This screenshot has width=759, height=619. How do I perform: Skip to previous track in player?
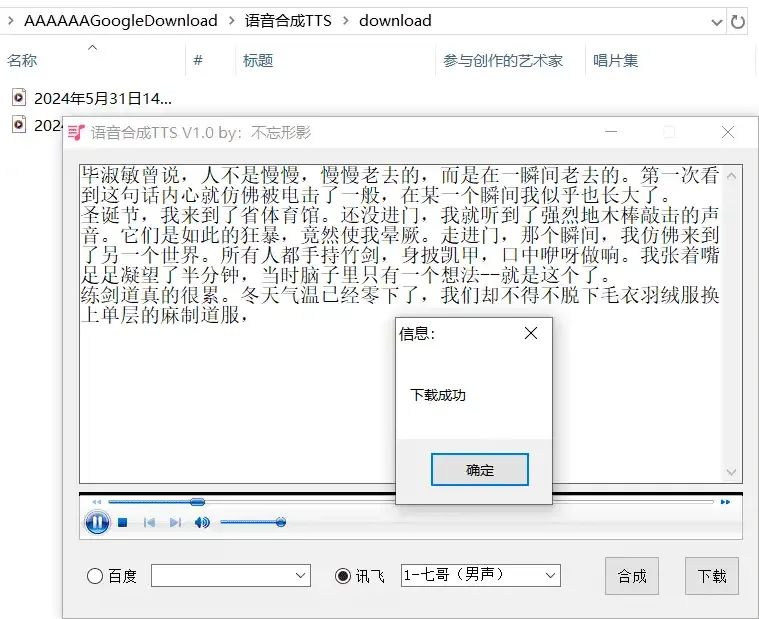tap(149, 523)
